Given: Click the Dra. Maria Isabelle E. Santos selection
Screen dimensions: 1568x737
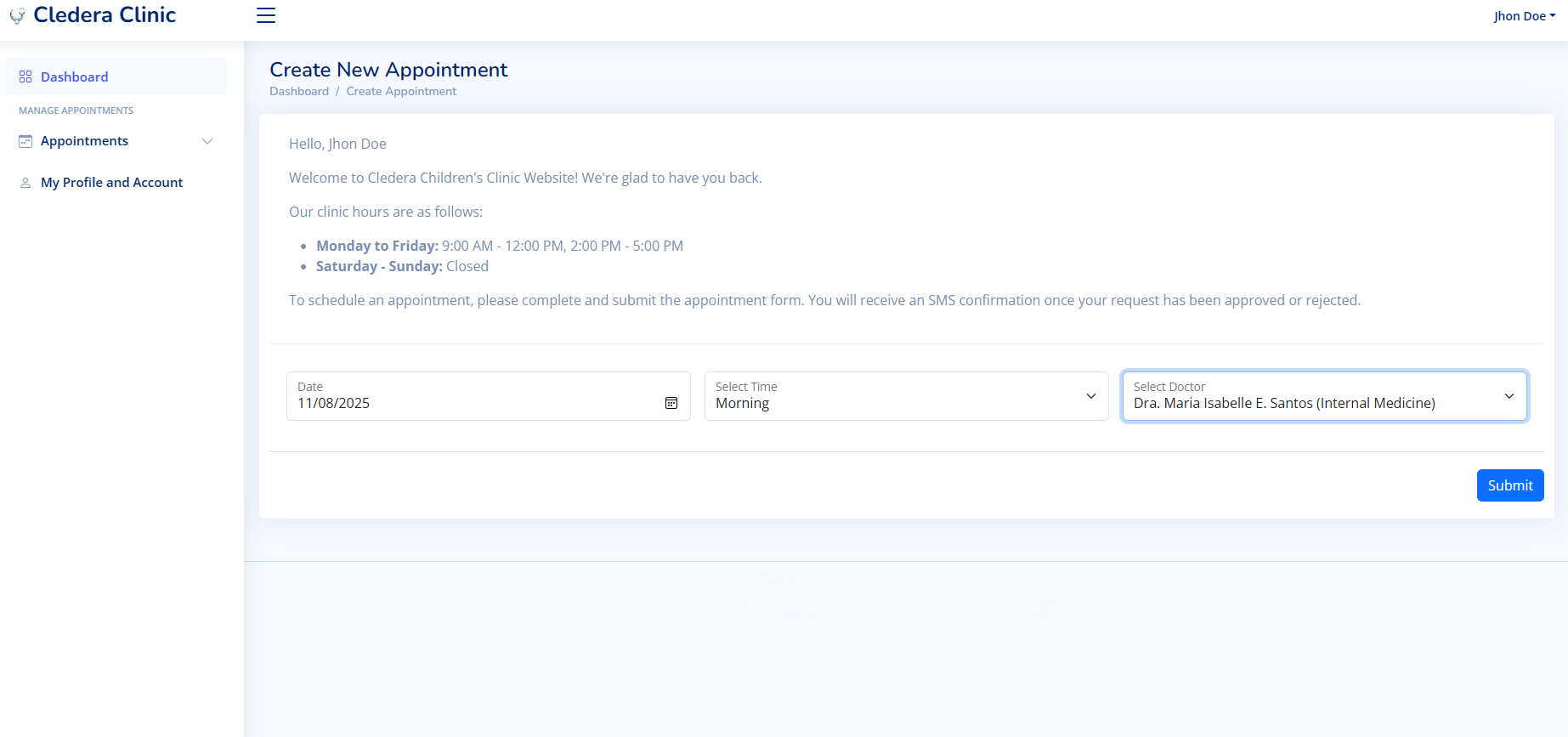Looking at the screenshot, I should (x=1284, y=403).
